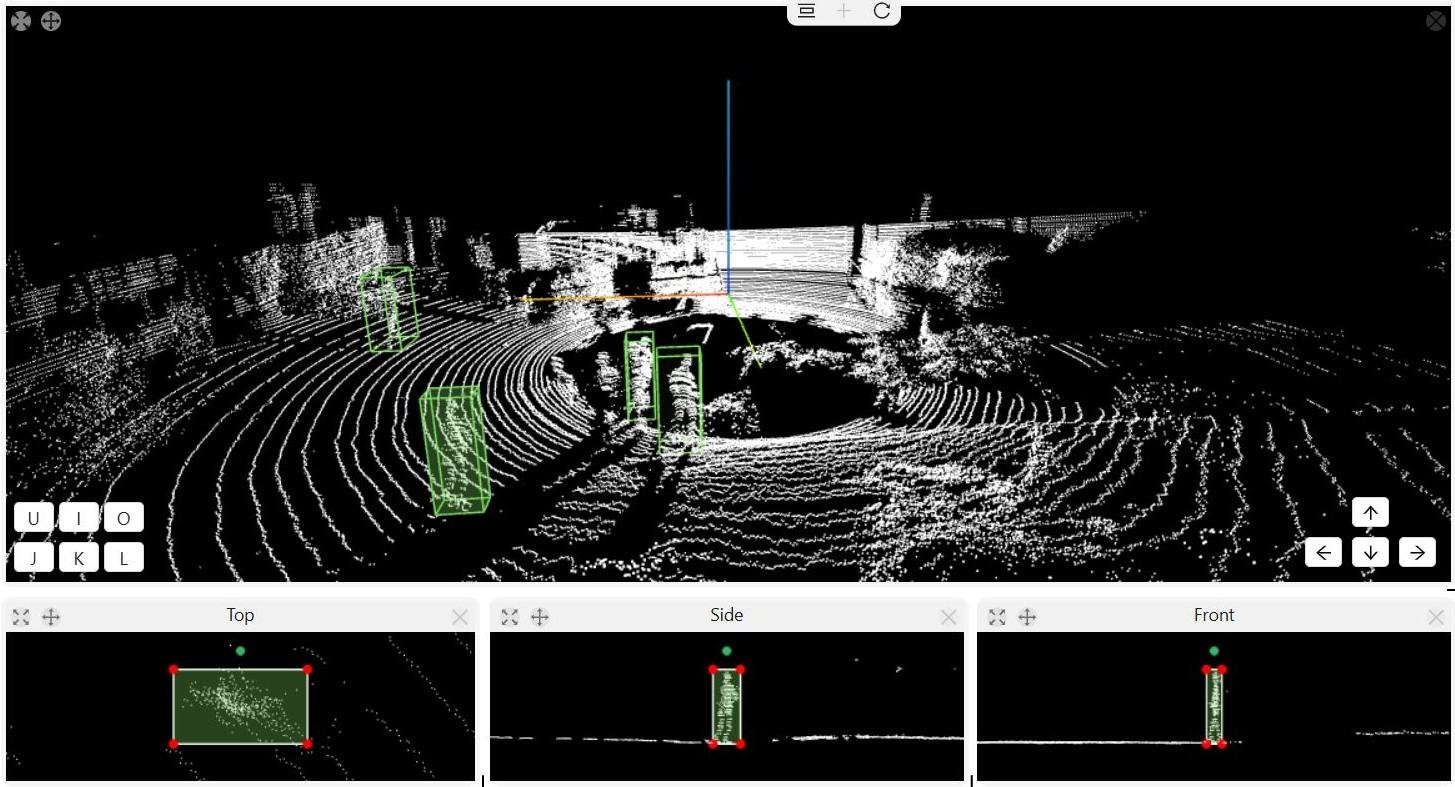This screenshot has height=787, width=1455.
Task: Click the circular reset arrow in the top toolbar
Action: click(x=881, y=11)
